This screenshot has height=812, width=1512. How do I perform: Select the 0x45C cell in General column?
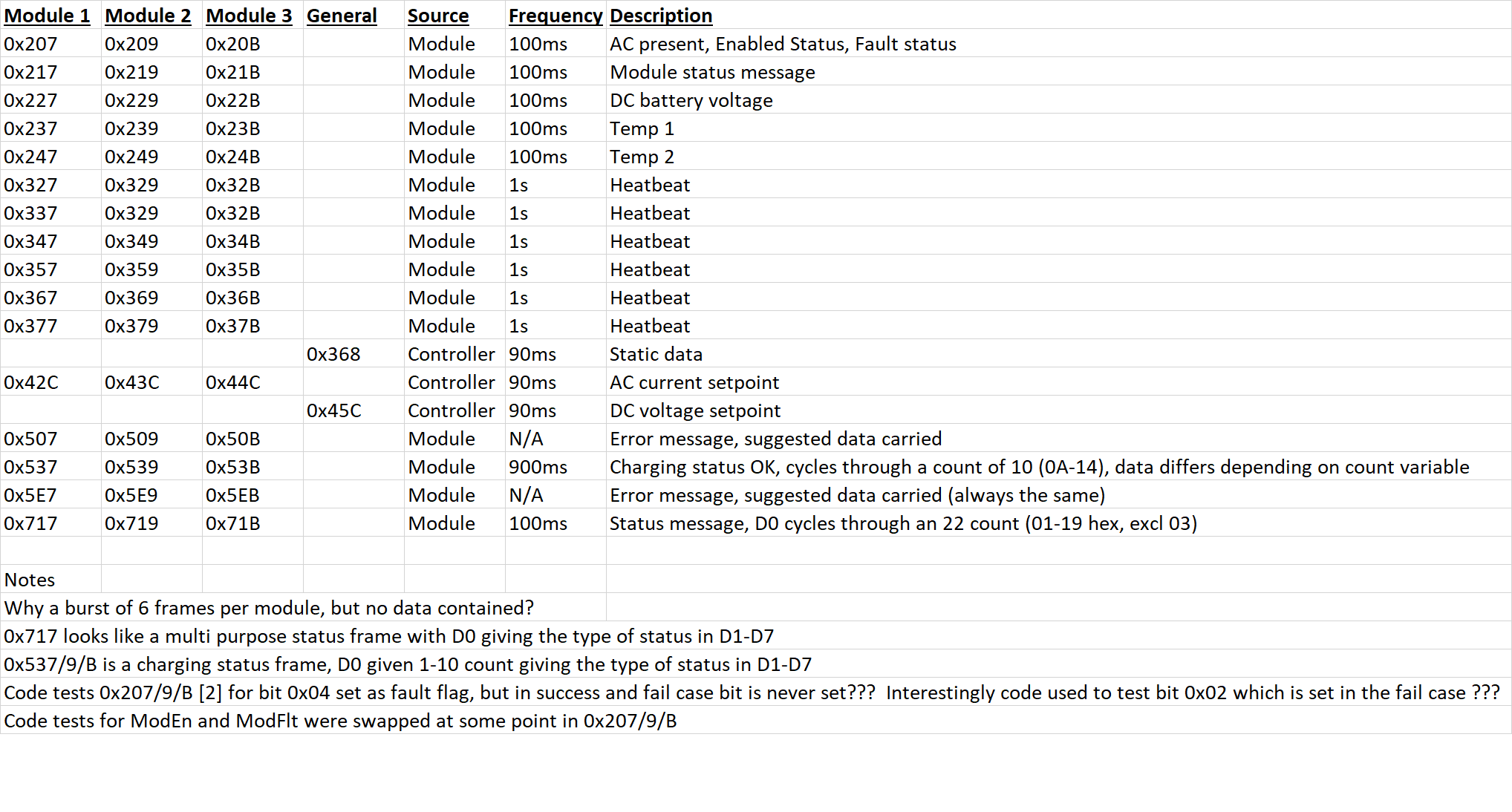tap(333, 410)
